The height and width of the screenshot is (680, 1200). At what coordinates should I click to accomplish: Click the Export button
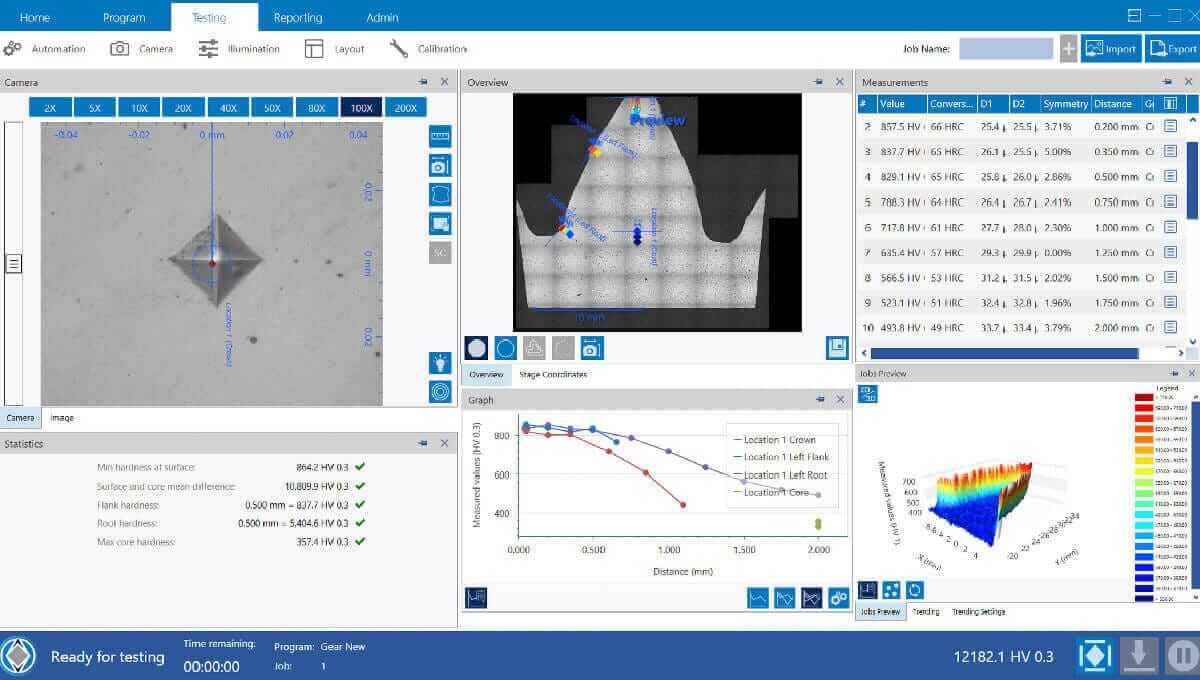point(1172,49)
